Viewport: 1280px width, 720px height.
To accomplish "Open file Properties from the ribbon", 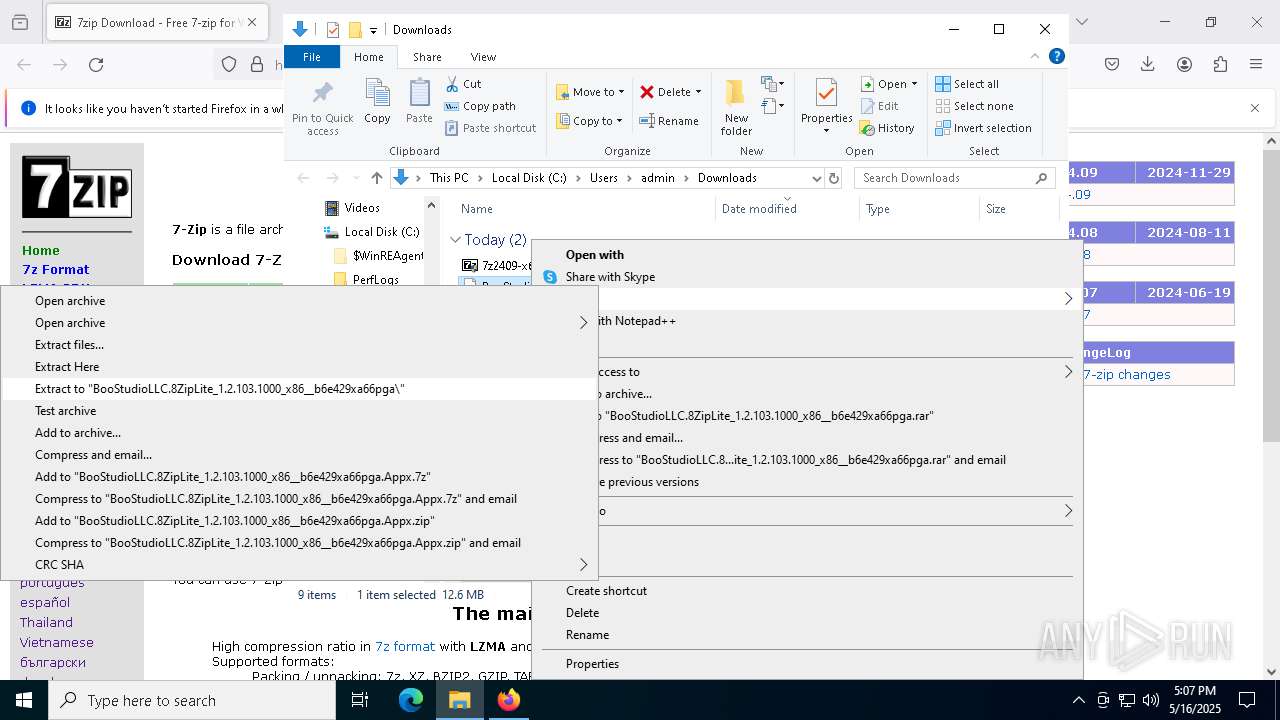I will [826, 106].
